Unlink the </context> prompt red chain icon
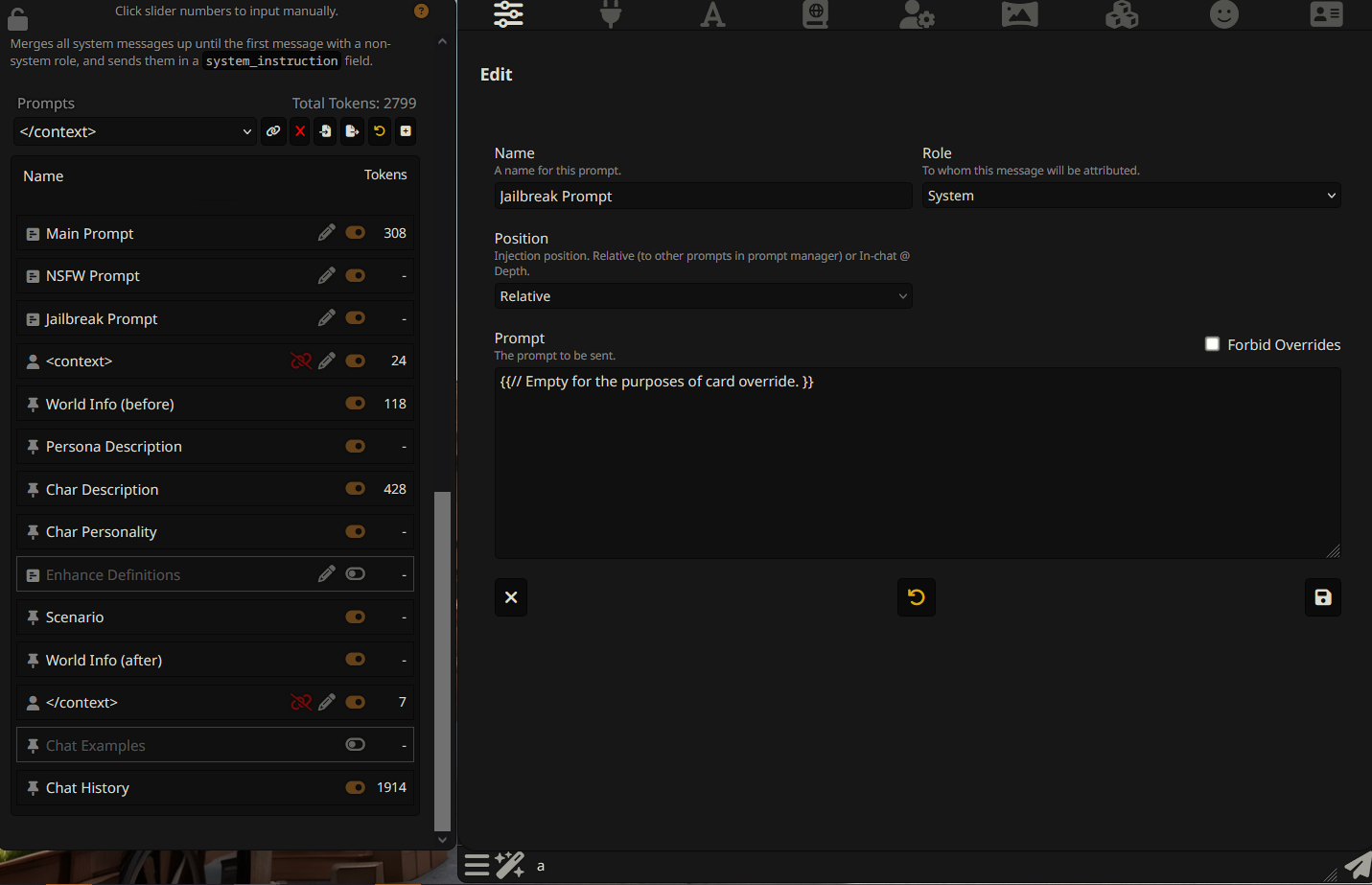This screenshot has height=885, width=1372. (x=301, y=702)
